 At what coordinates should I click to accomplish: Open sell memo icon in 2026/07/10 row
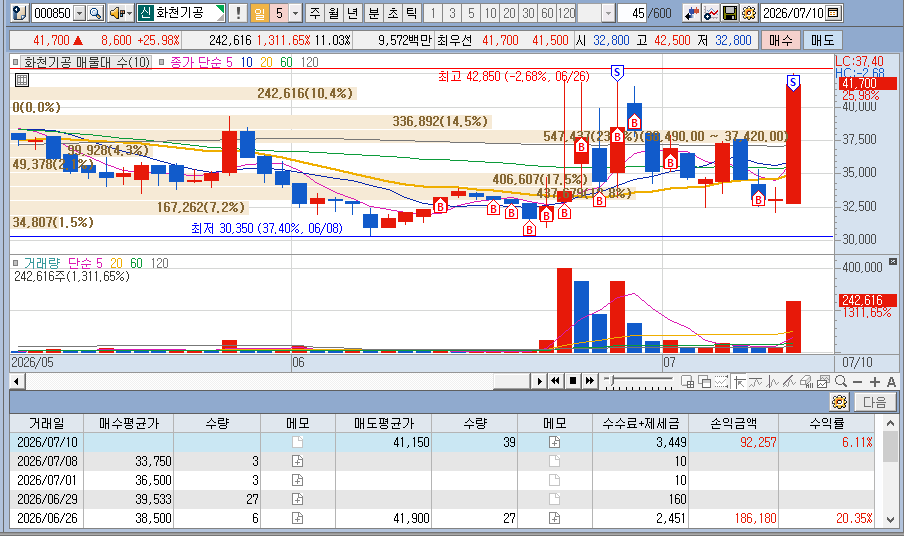click(x=554, y=442)
